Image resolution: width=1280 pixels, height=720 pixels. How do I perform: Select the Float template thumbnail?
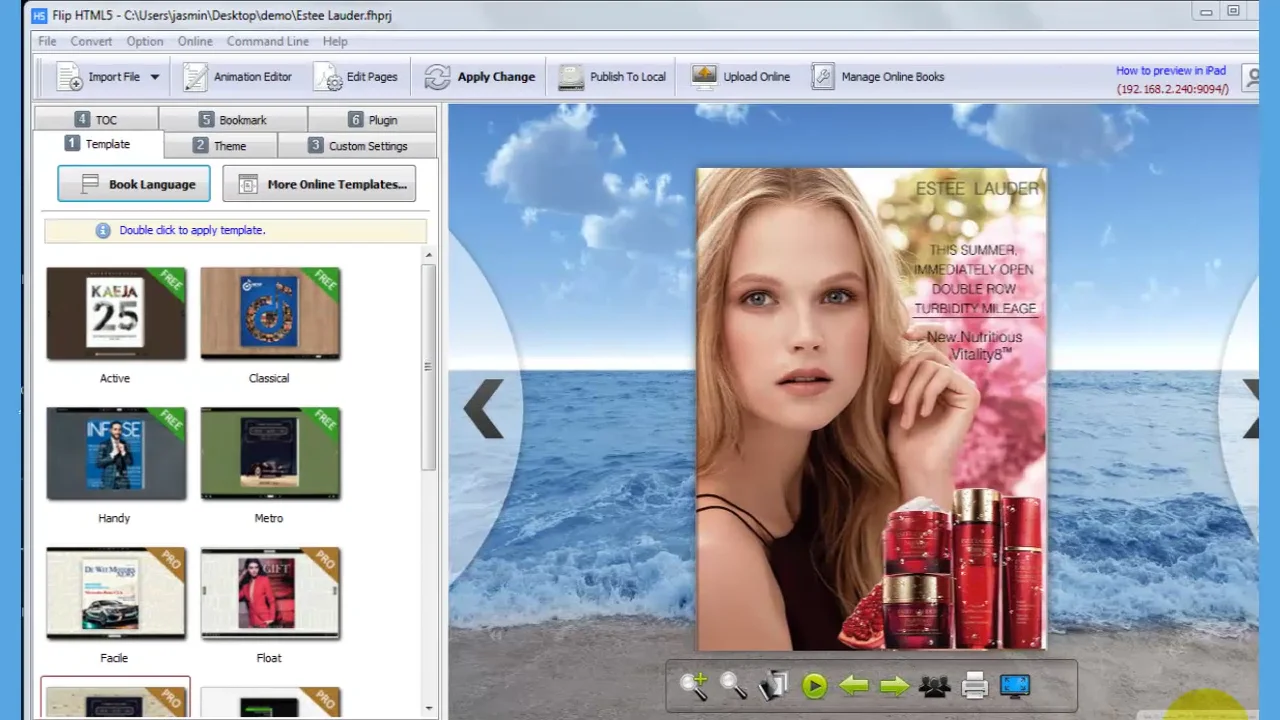[270, 593]
